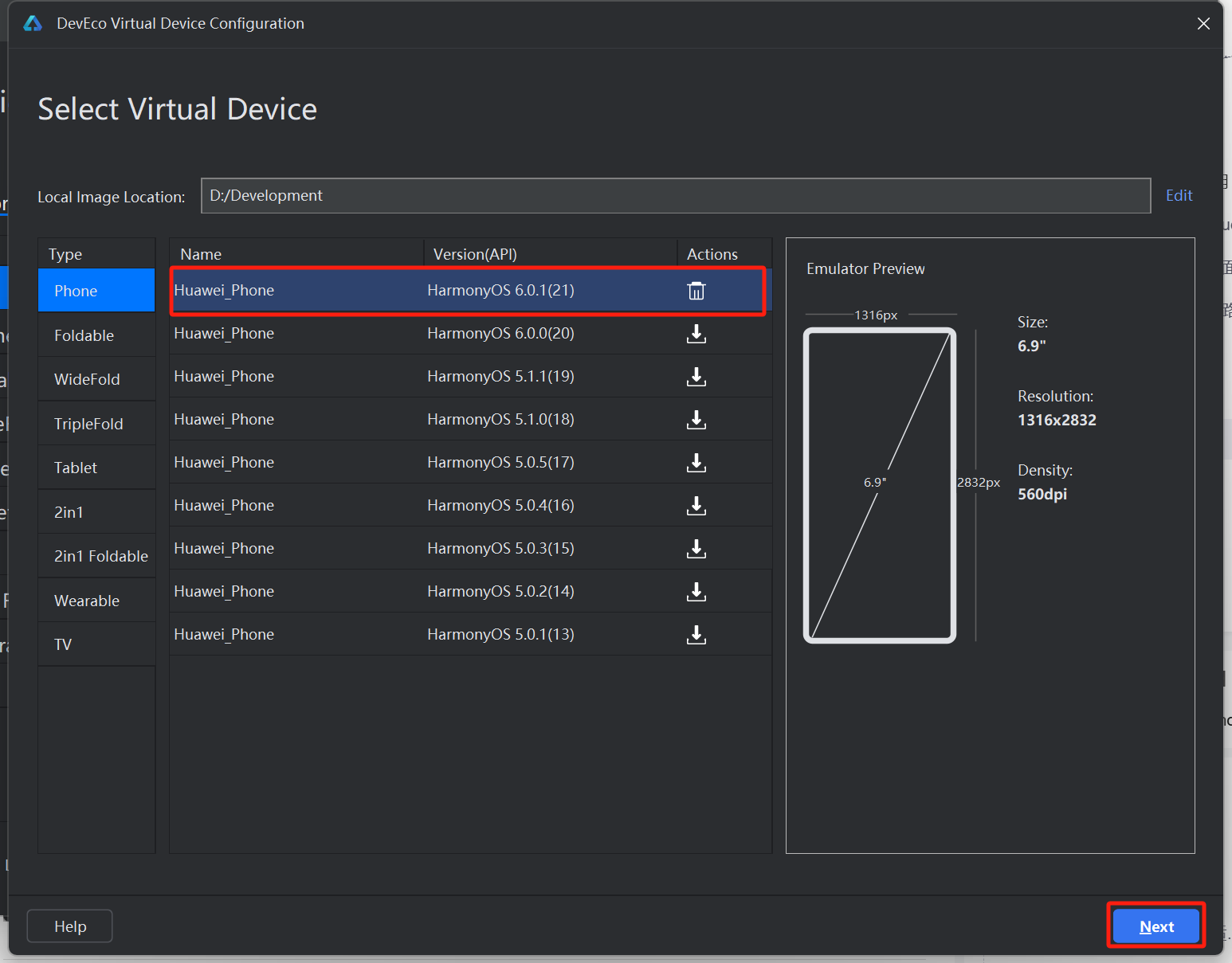Click the 1316x2832 resolution value
This screenshot has height=963, width=1232.
click(1057, 420)
